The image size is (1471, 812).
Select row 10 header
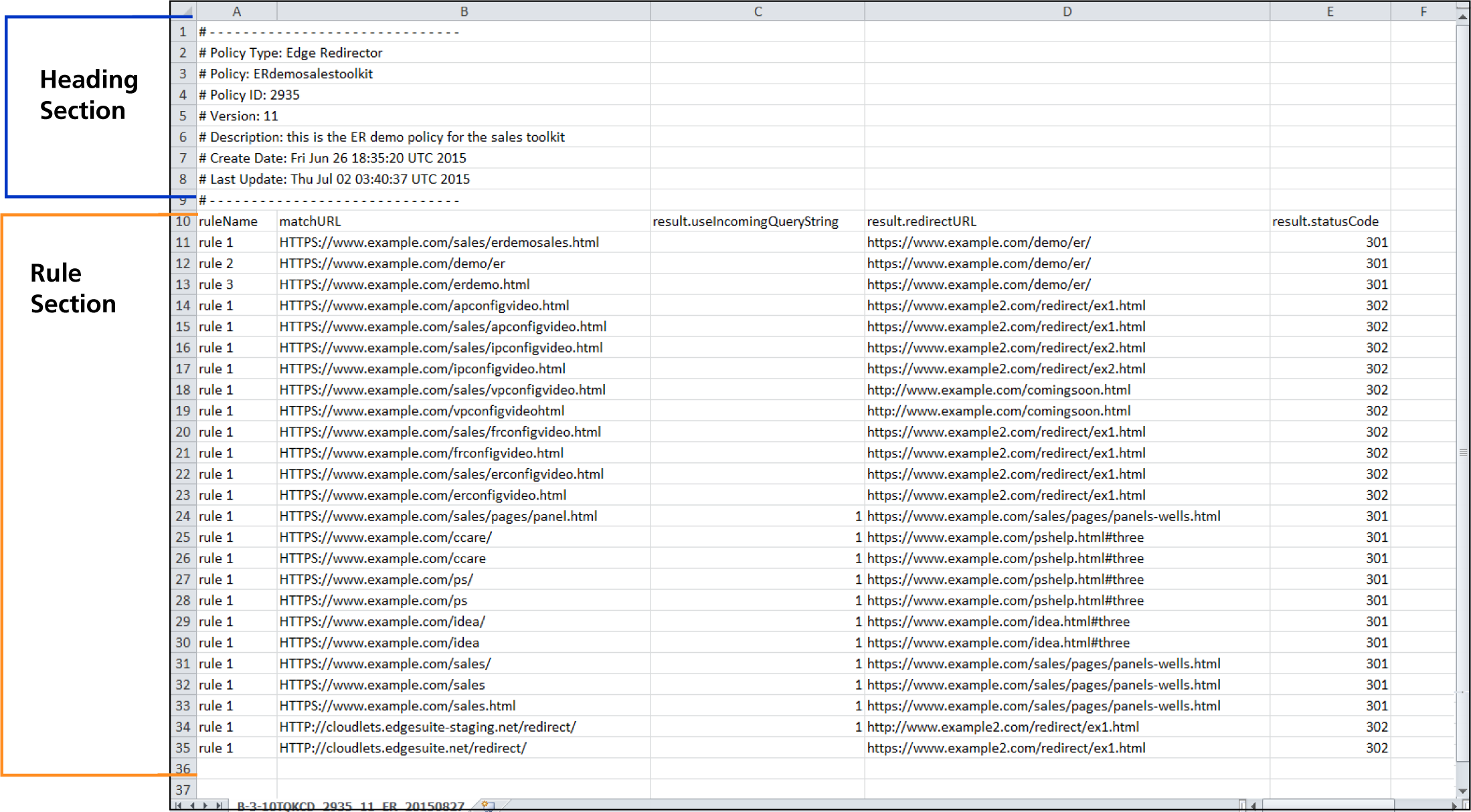pyautogui.click(x=183, y=221)
